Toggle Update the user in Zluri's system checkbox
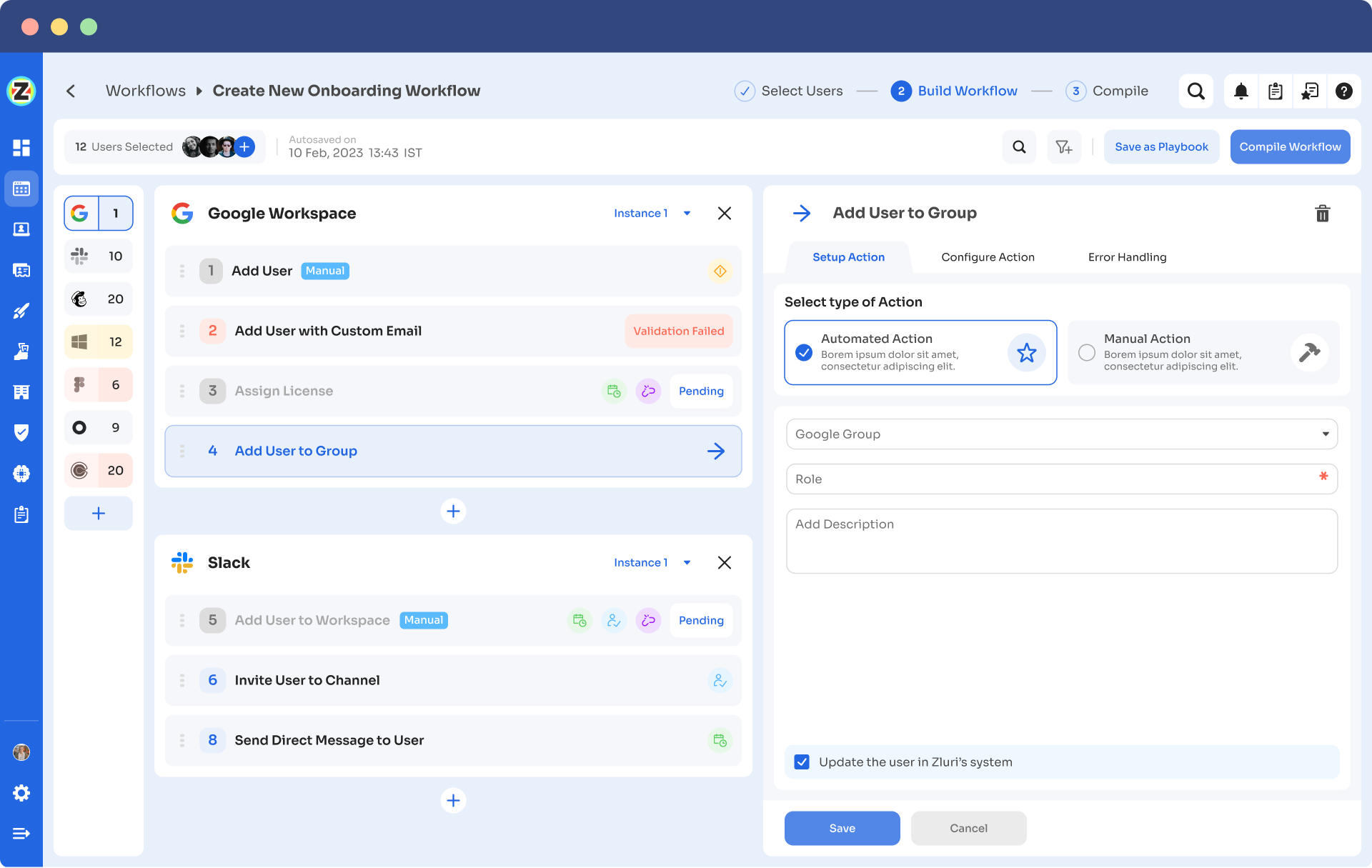Screen dimensions: 1372x868 (x=801, y=761)
